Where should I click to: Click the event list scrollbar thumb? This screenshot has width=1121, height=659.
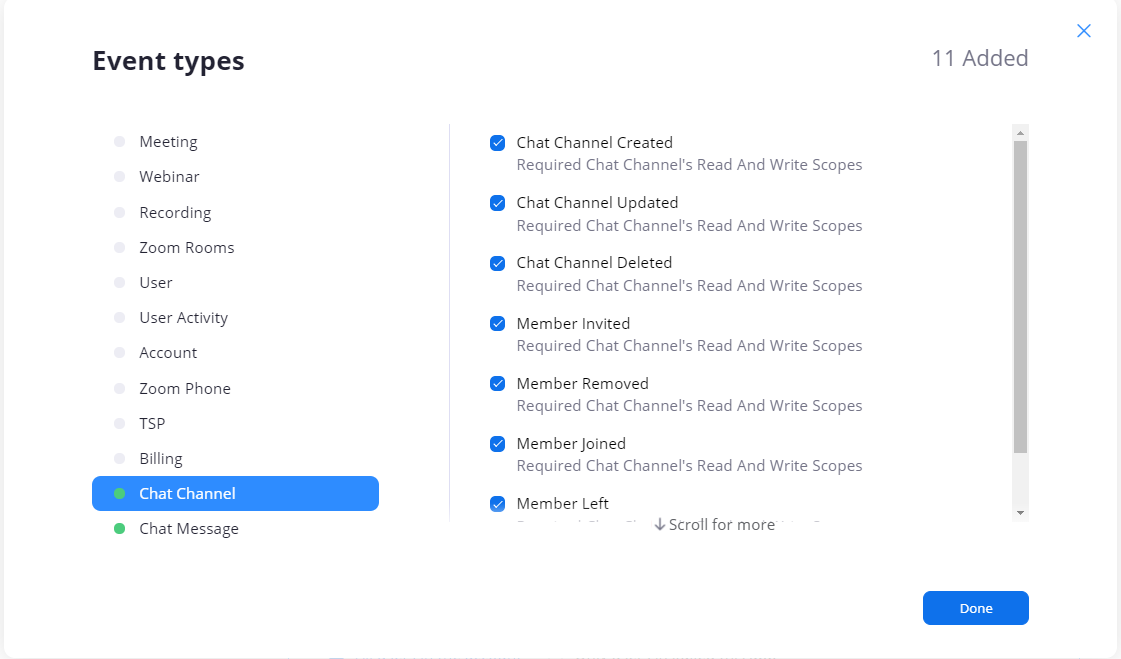tap(1020, 296)
